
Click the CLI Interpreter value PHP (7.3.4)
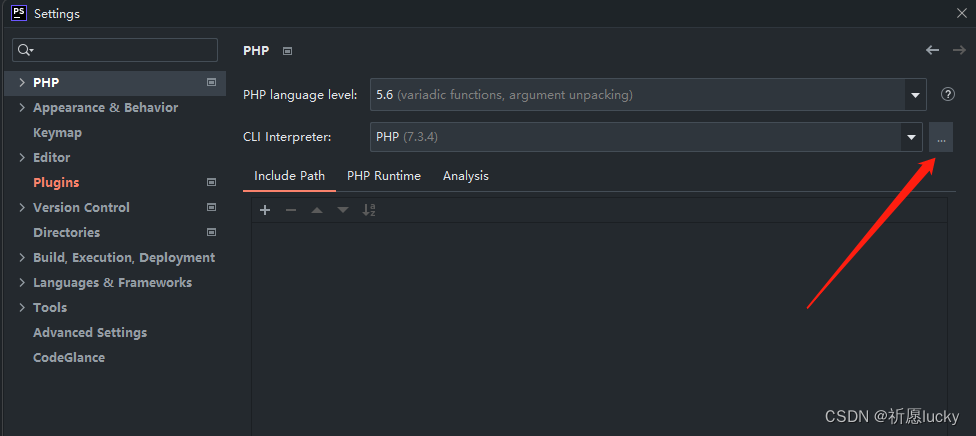click(x=407, y=137)
